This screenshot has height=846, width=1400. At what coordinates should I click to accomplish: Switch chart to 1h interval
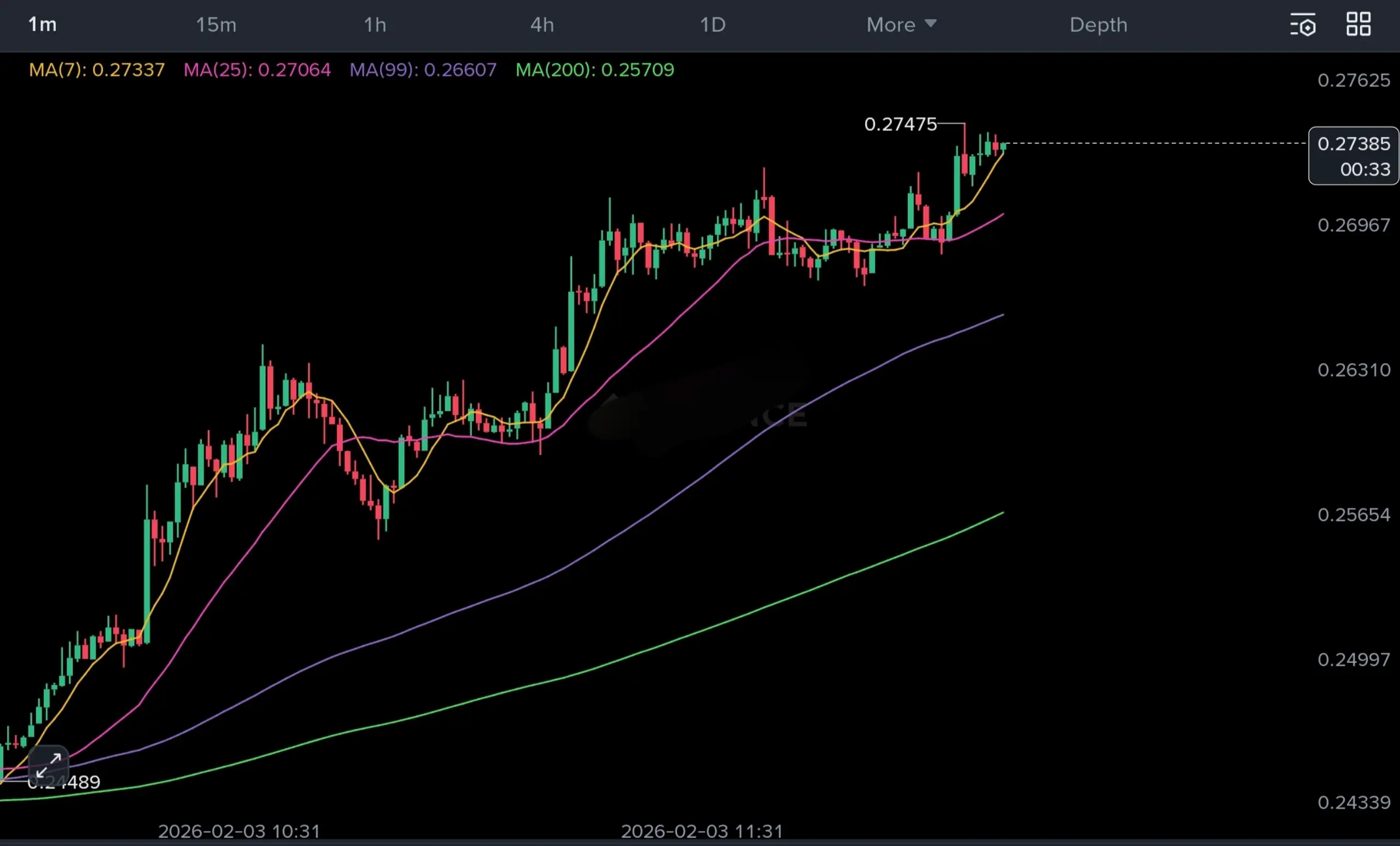(x=375, y=25)
